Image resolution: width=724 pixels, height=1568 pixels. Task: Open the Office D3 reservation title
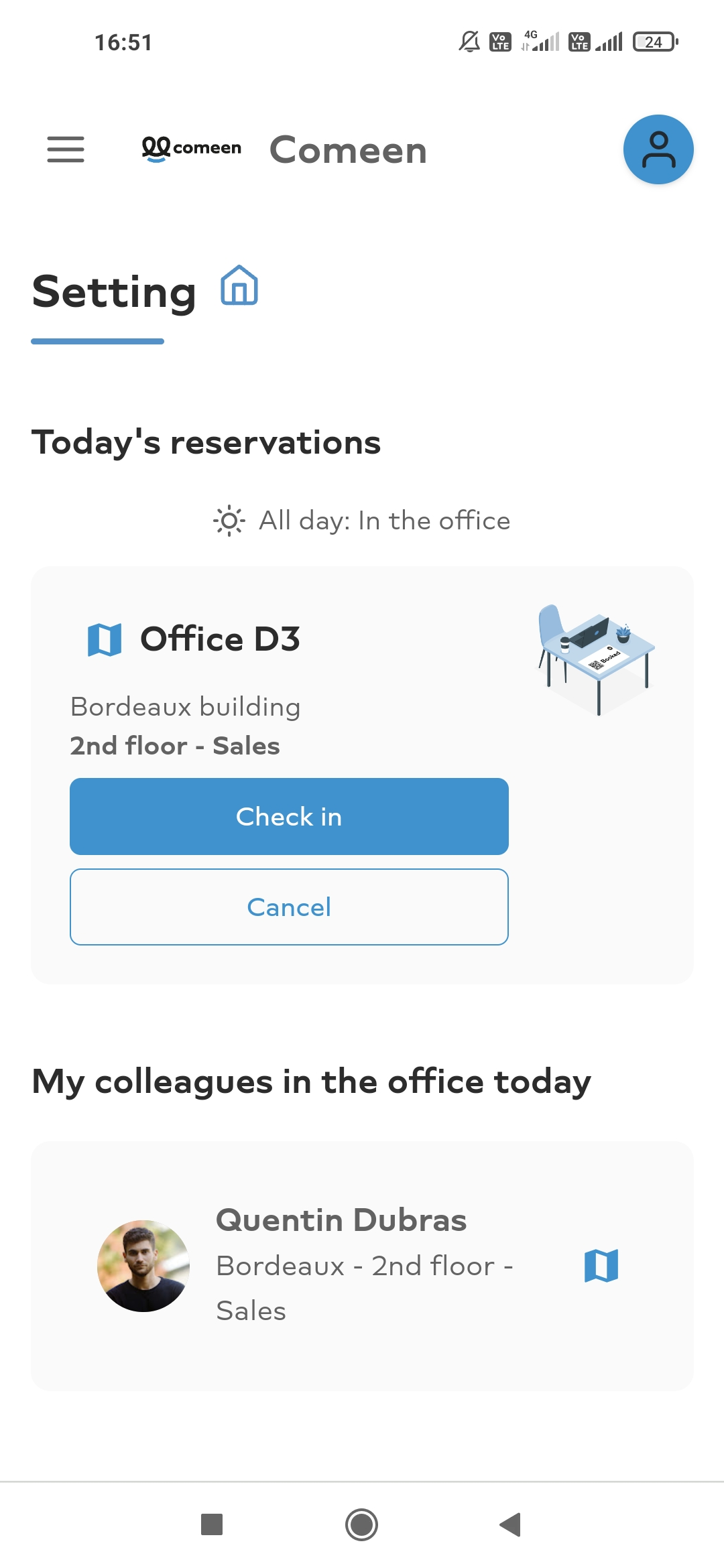220,639
